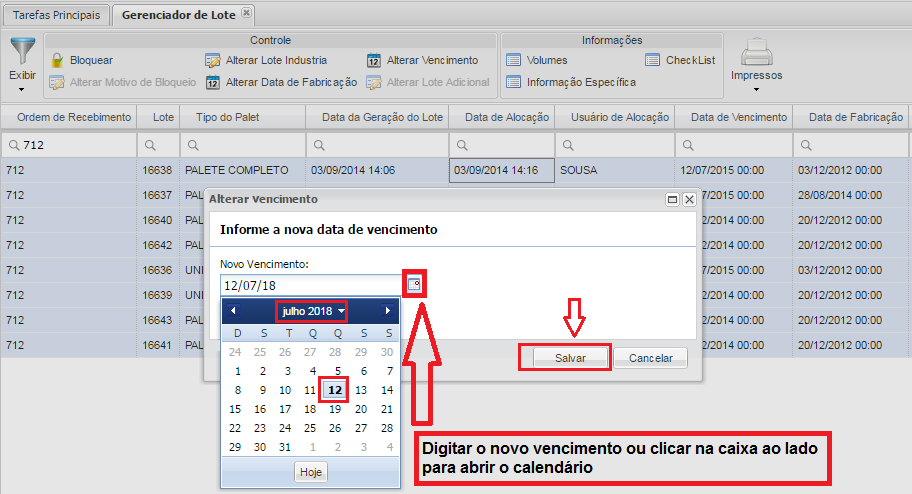Viewport: 912px width, 494px height.
Task: Close the Gerenciador de Lote tab
Action: pyautogui.click(x=247, y=12)
